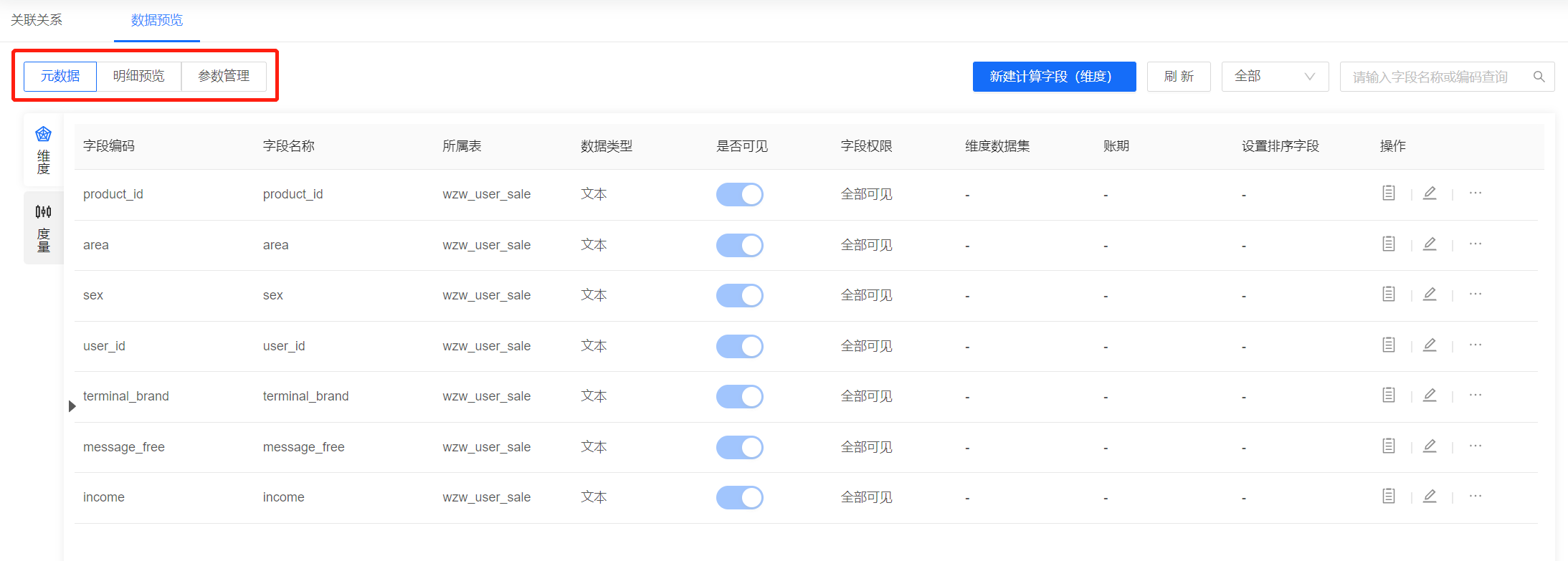
Task: Edit the terminal_brand field with pencil icon
Action: point(1430,395)
